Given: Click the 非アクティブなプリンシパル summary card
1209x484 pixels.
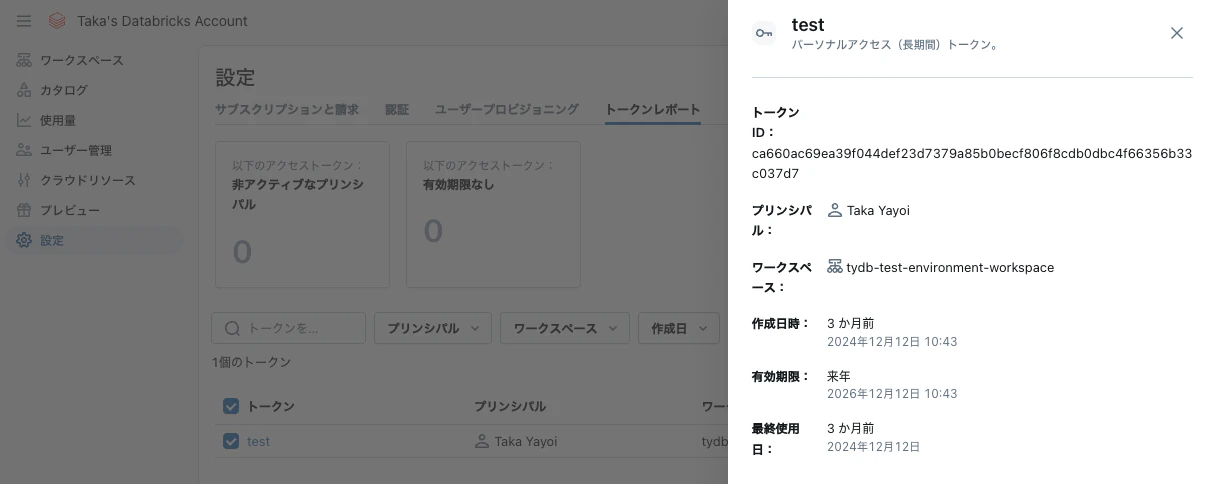Looking at the screenshot, I should point(302,214).
